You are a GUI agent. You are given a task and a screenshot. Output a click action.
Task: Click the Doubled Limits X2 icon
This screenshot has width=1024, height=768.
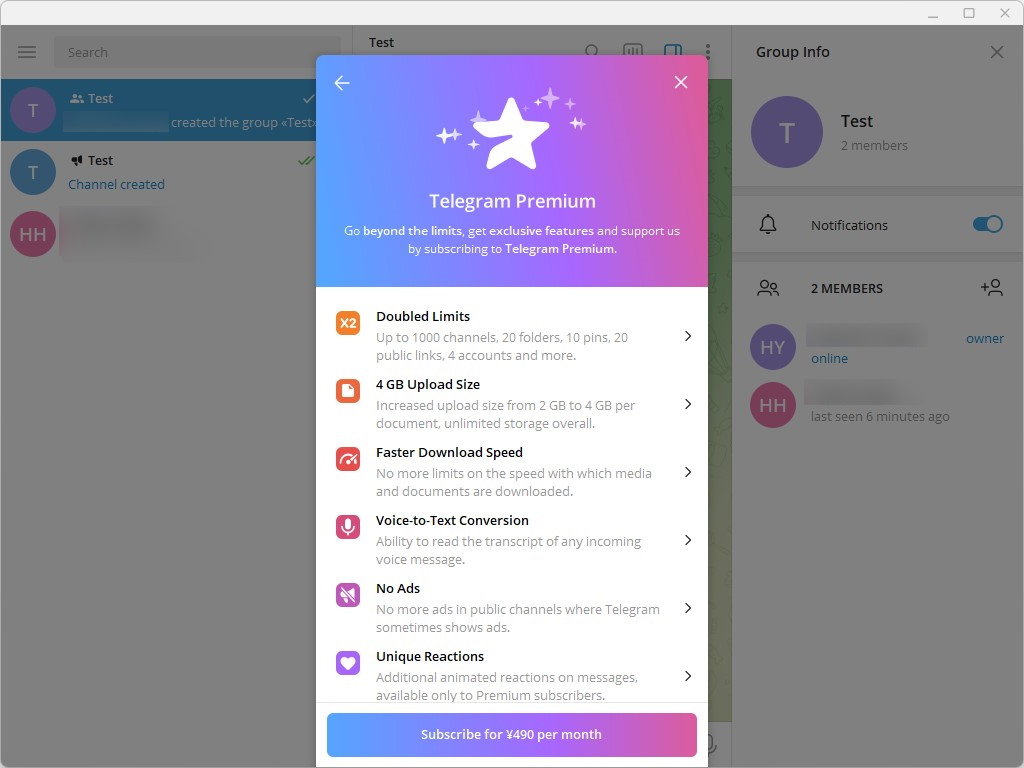[347, 324]
